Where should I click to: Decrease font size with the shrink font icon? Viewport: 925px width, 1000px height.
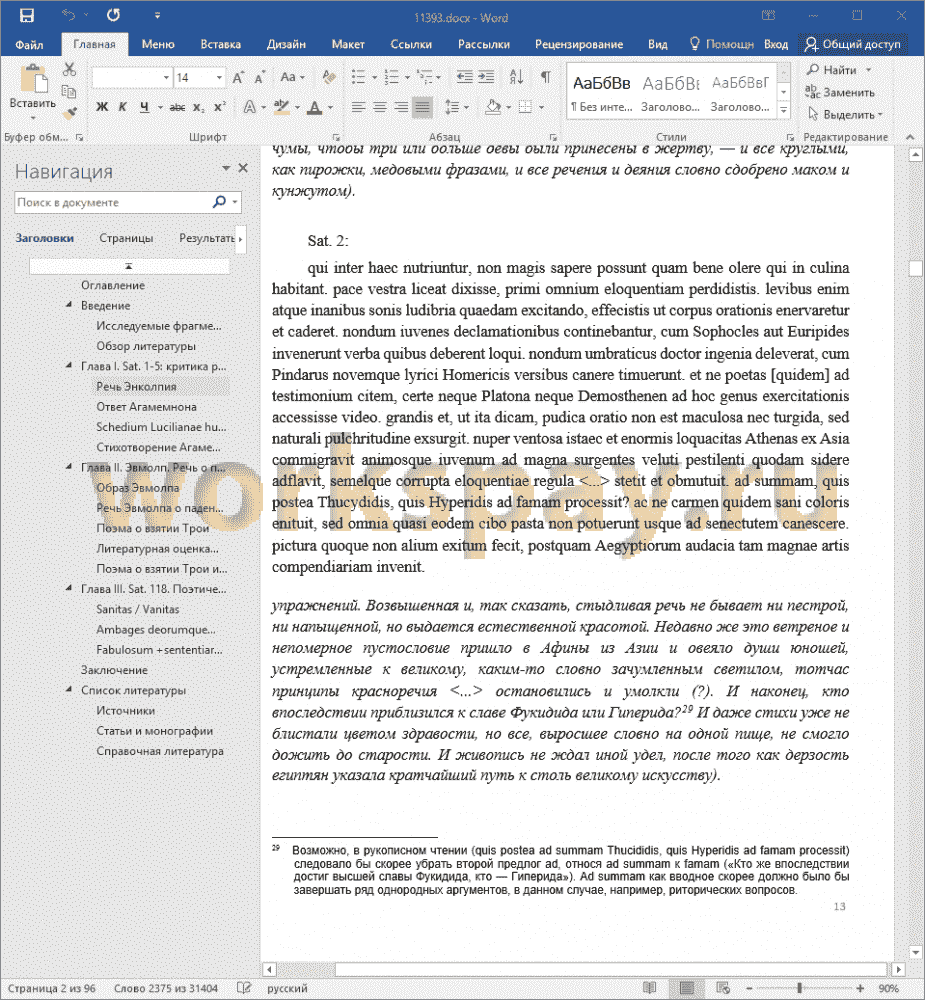[x=259, y=78]
